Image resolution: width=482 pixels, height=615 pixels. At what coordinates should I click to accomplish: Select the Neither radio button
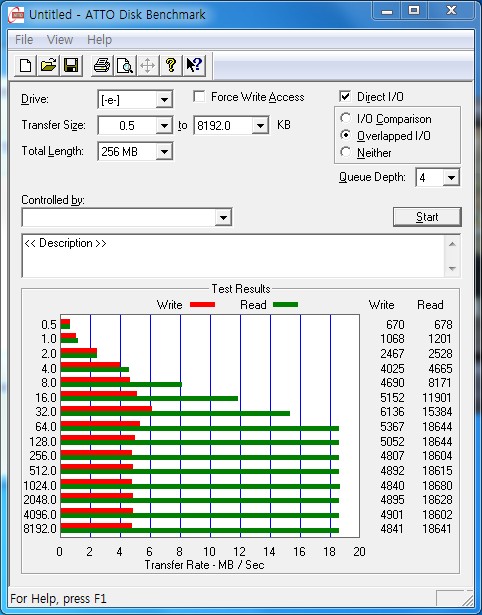coord(346,152)
